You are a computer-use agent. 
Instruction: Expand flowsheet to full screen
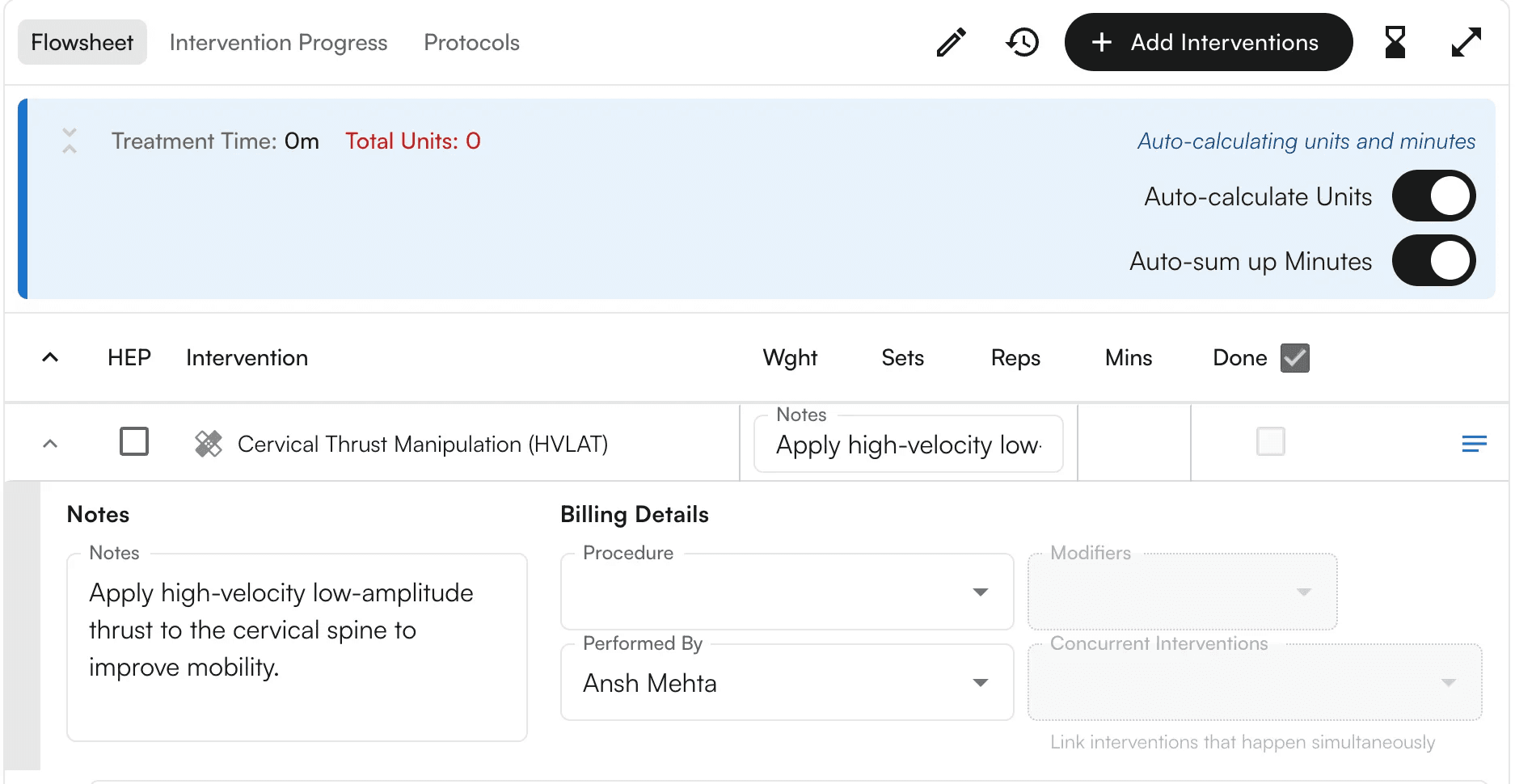(x=1466, y=43)
